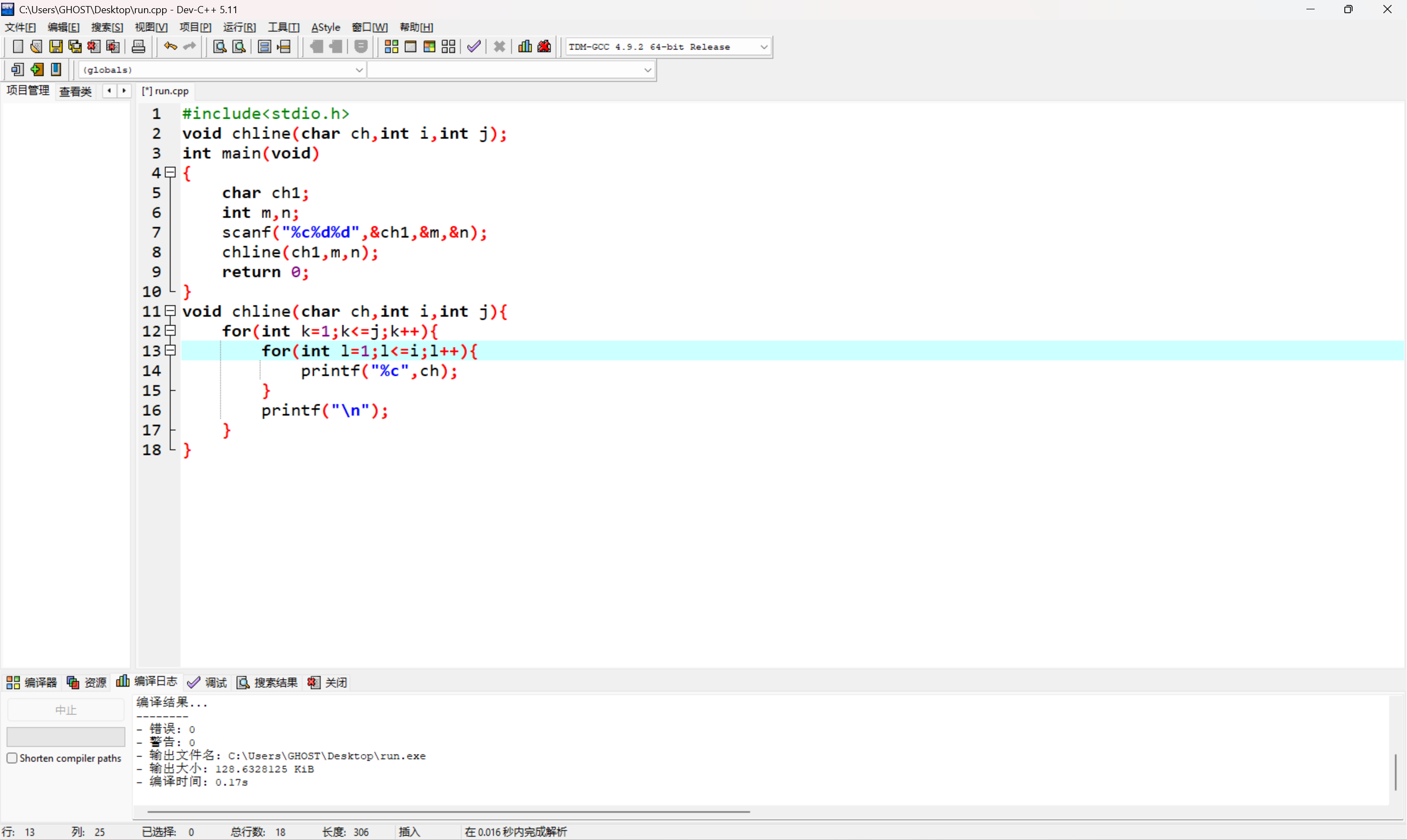
Task: Click the Compile & Run multicolor icon
Action: tap(429, 46)
